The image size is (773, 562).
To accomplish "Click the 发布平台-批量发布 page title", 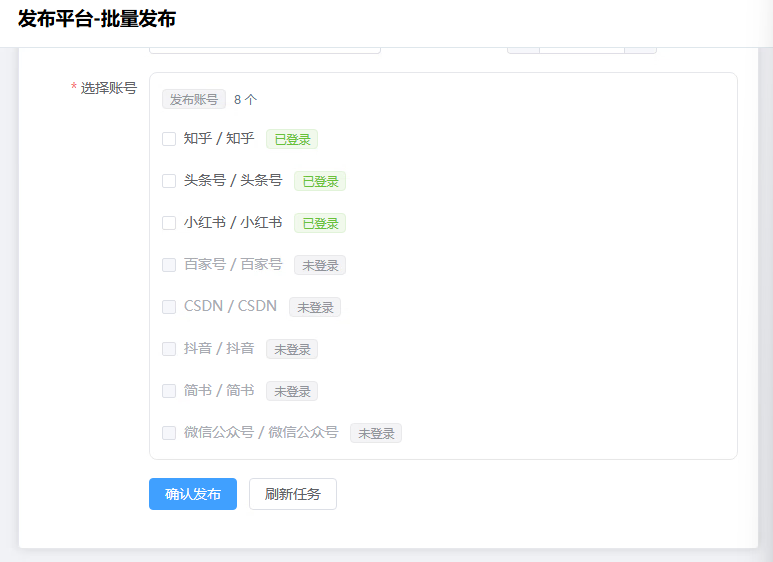I will click(97, 19).
